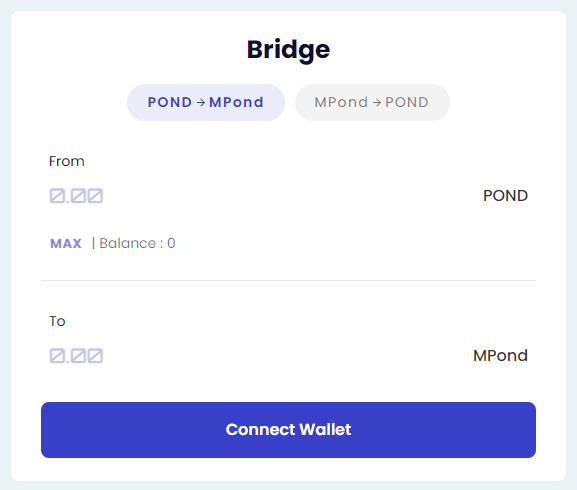Click the MPond currency label
Screen dimensions: 577x490
(500, 356)
